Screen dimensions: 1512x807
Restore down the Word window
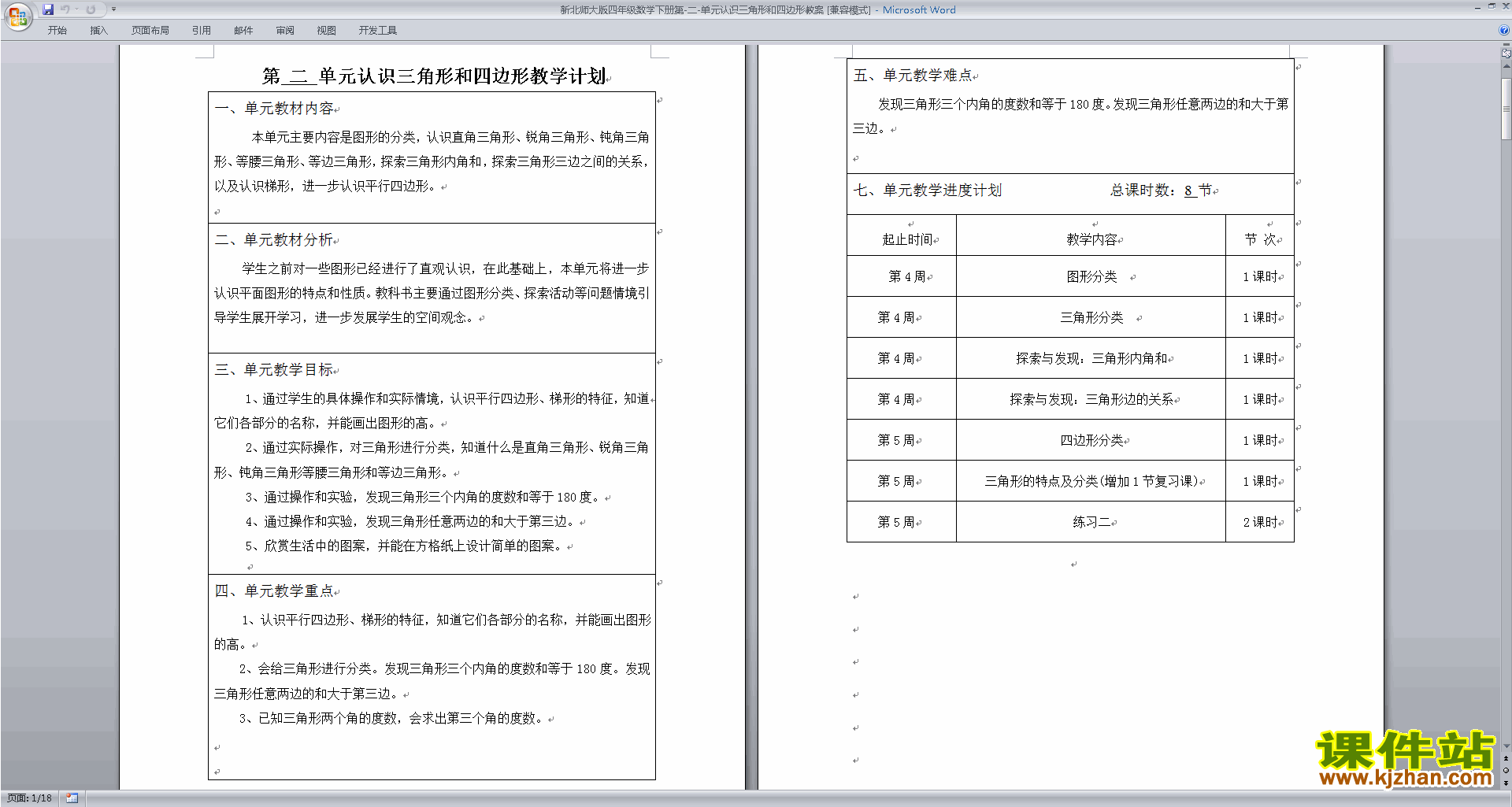[1492, 7]
